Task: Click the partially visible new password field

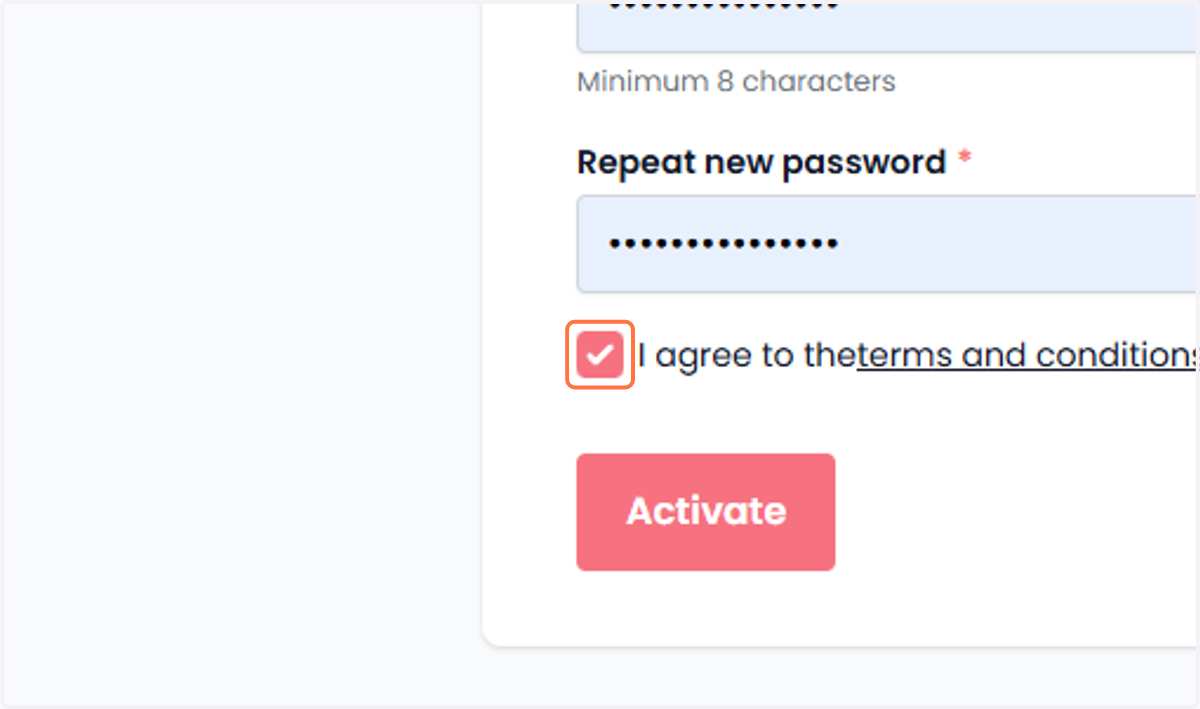Action: coord(888,26)
